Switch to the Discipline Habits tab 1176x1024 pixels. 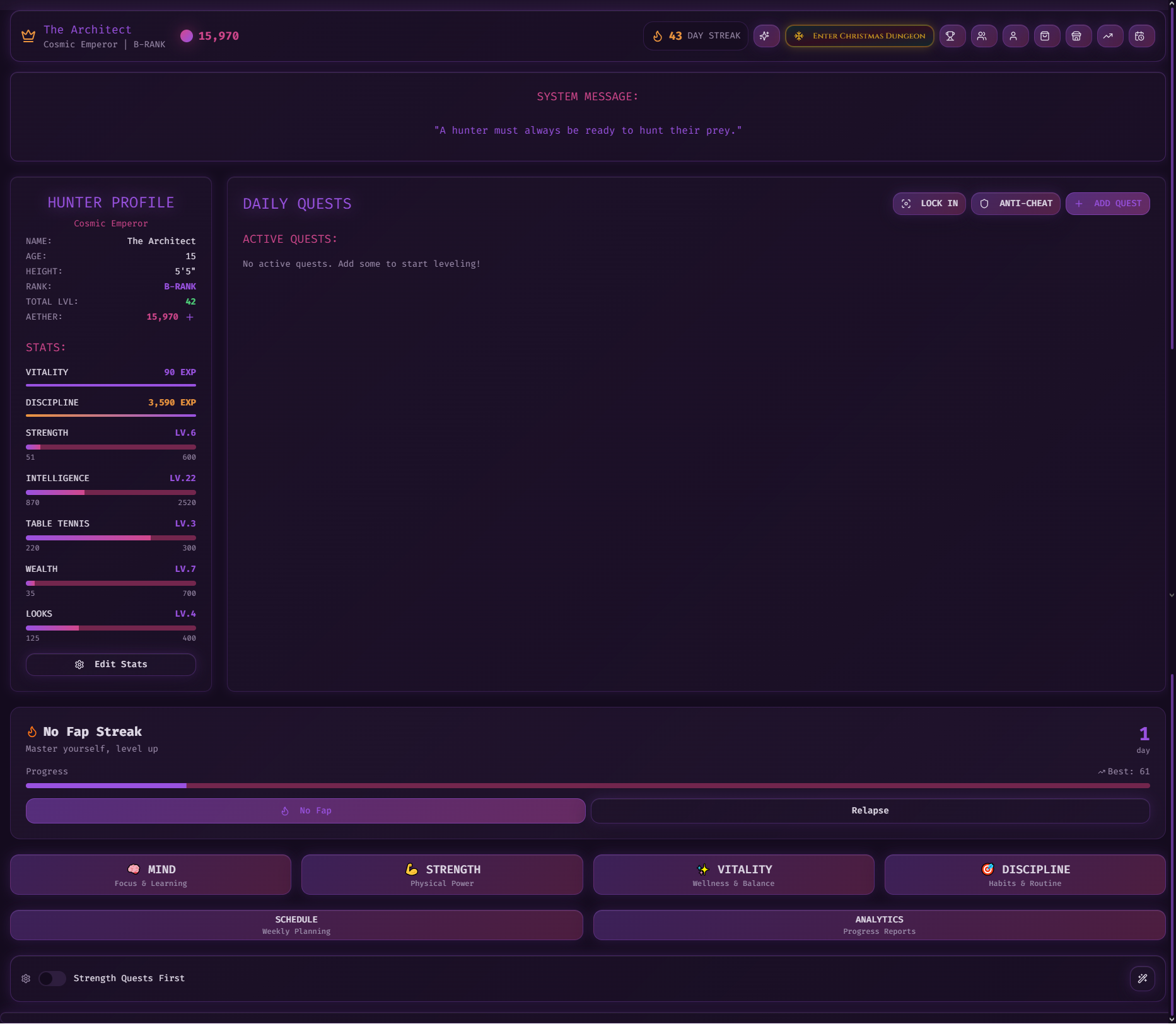point(1025,875)
